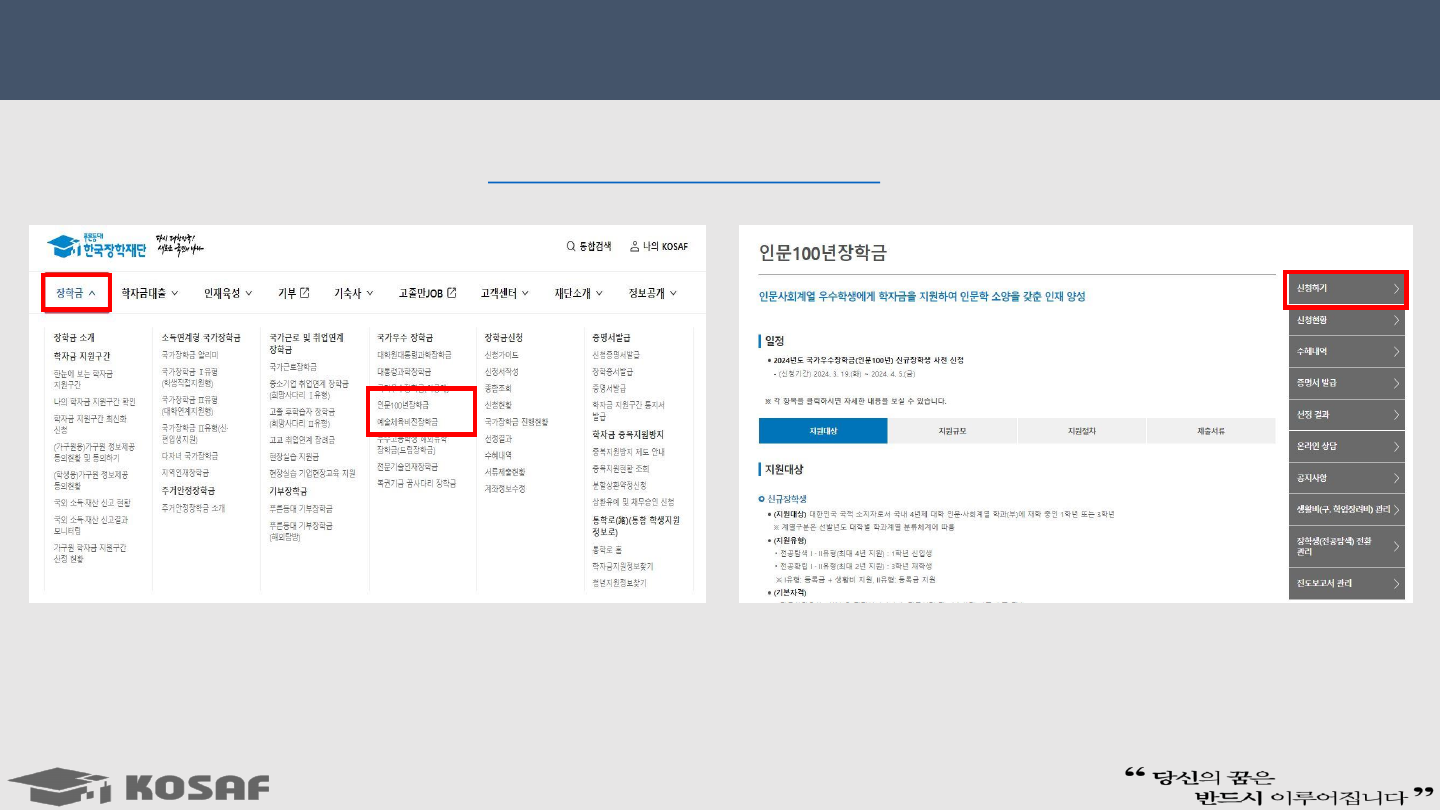Image resolution: width=1440 pixels, height=810 pixels.
Task: Open 나의 KOSAF user icon
Action: point(634,247)
